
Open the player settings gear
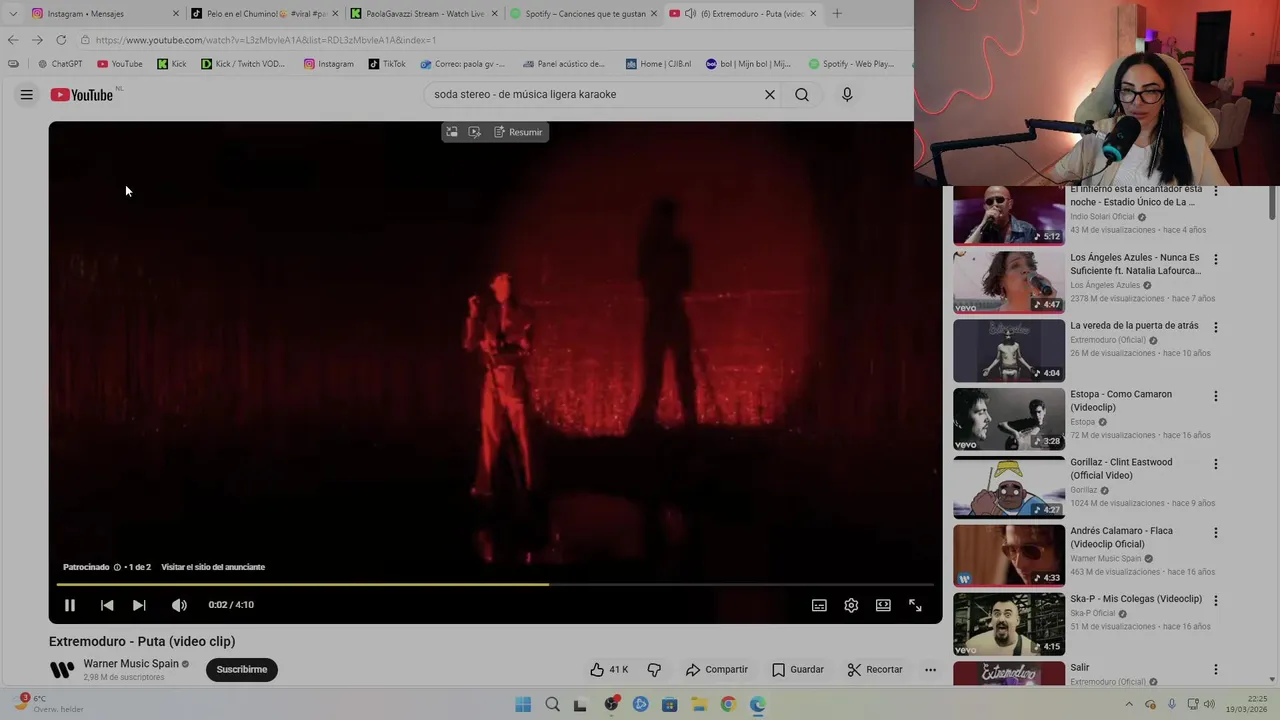click(x=851, y=605)
